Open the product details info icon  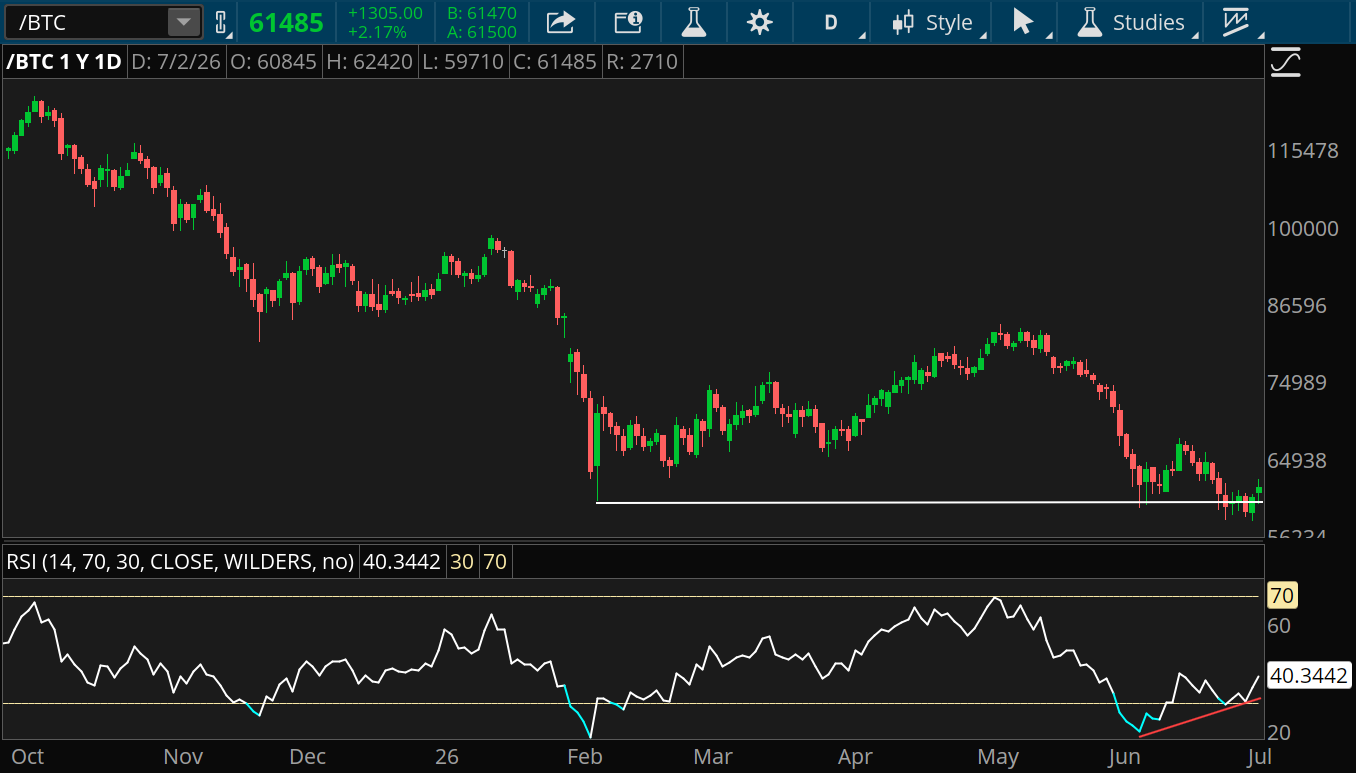(628, 22)
